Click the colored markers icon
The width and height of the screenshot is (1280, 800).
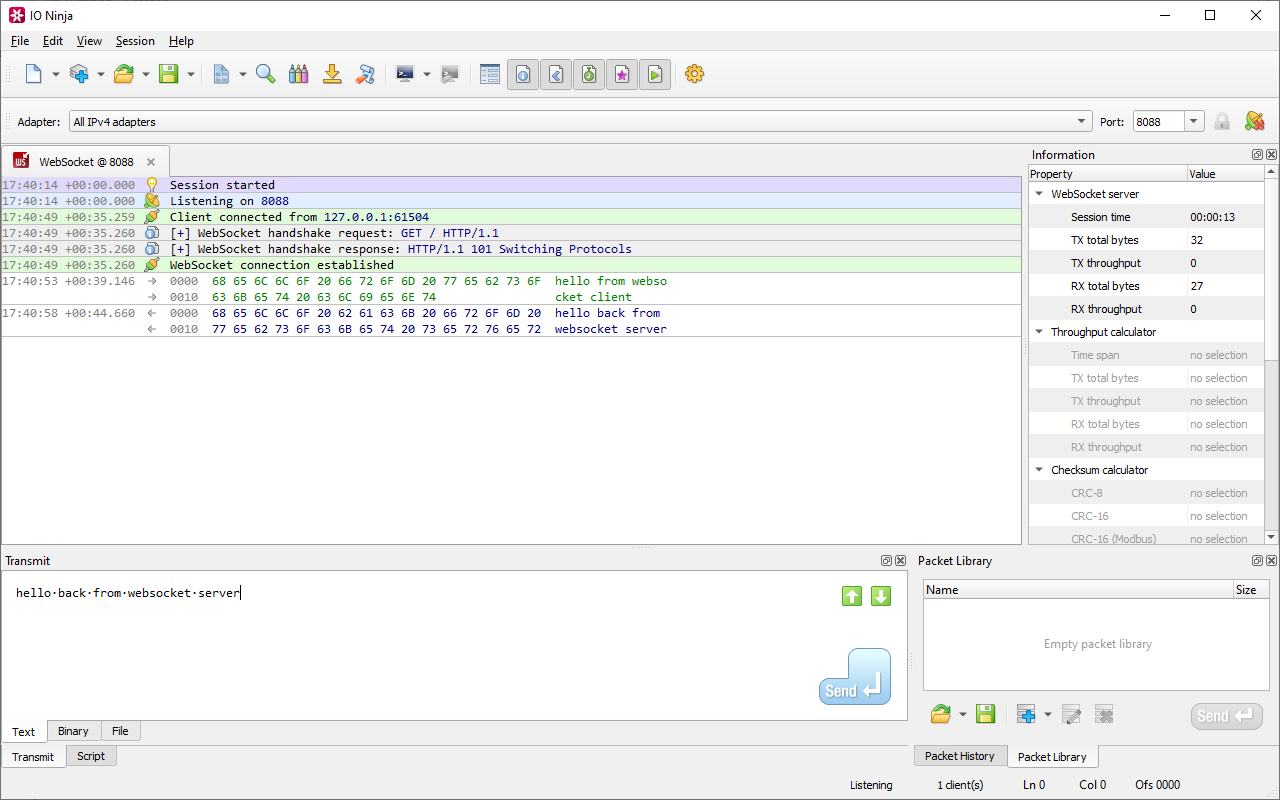pos(298,74)
